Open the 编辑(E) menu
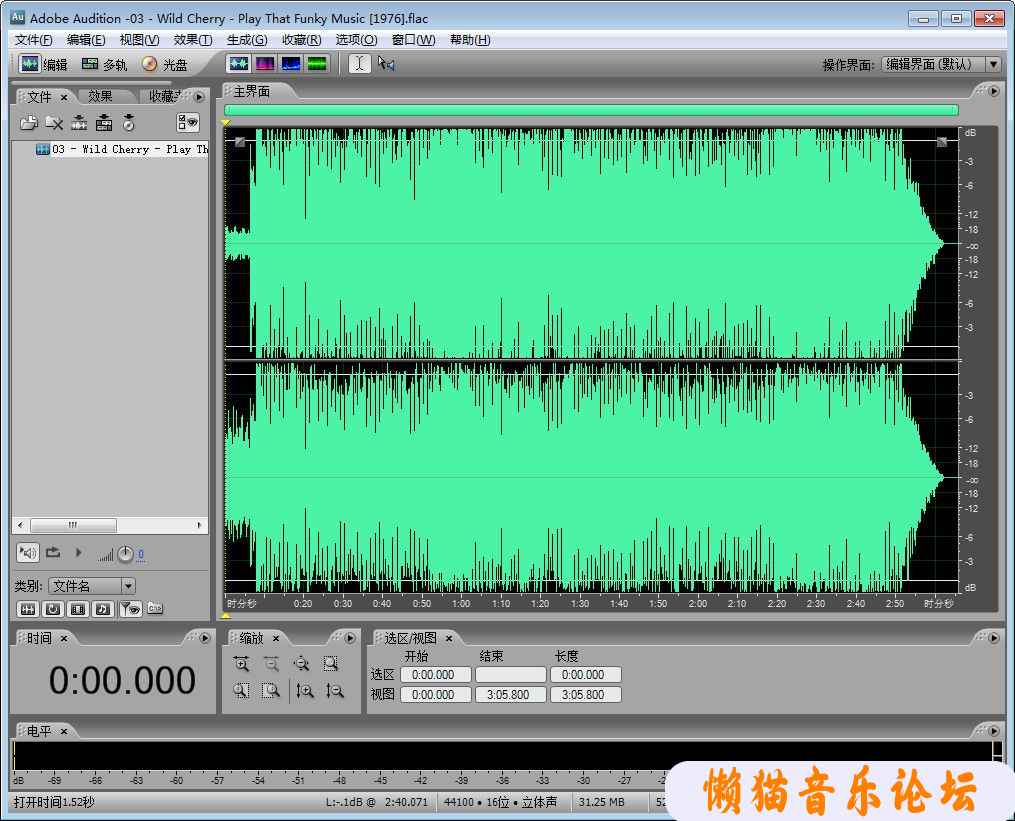The width and height of the screenshot is (1015, 821). [85, 40]
